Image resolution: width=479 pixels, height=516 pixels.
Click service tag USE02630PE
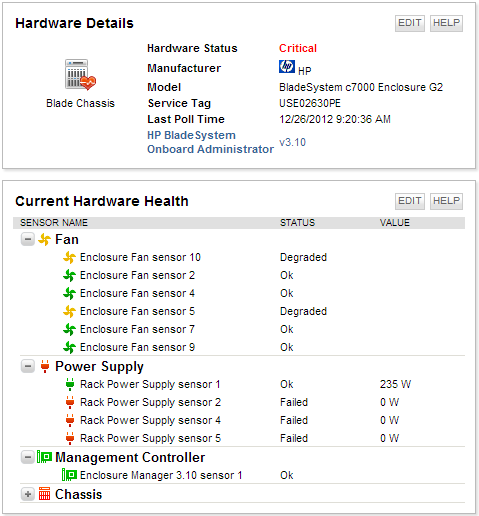(310, 103)
